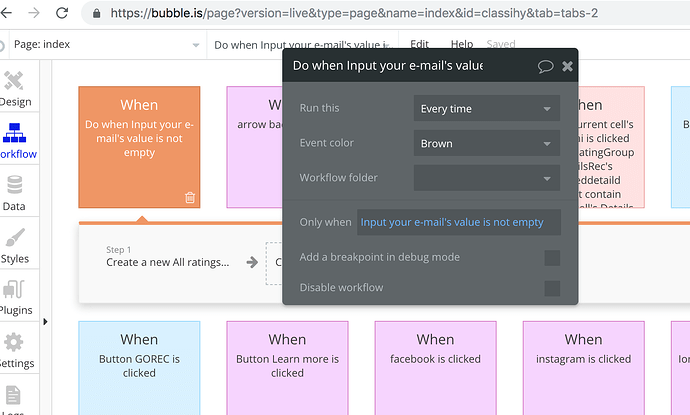The width and height of the screenshot is (690, 415).
Task: Click the dashed add-action placeholder box
Action: tap(274, 263)
